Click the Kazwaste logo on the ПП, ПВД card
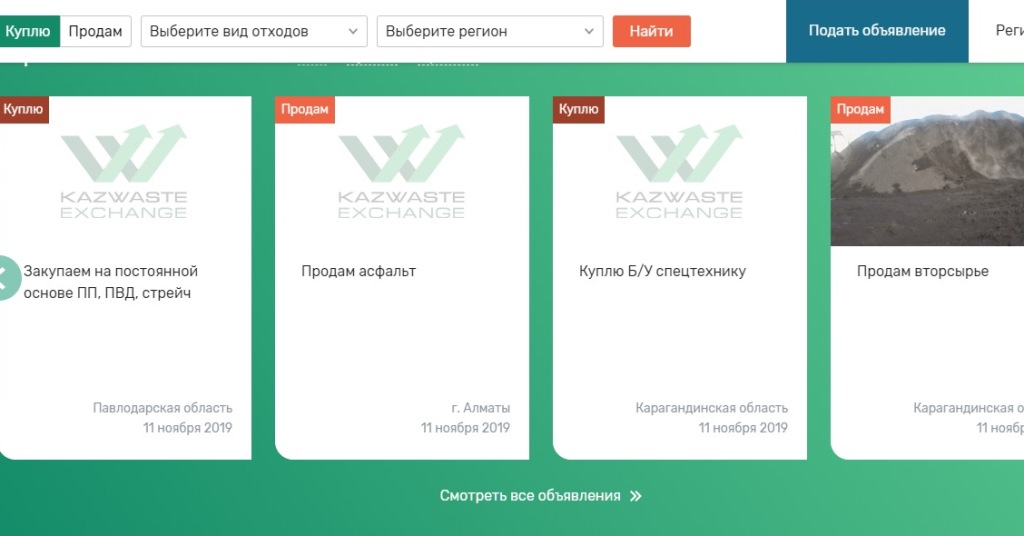Screen dimensions: 1024x536 (x=123, y=172)
